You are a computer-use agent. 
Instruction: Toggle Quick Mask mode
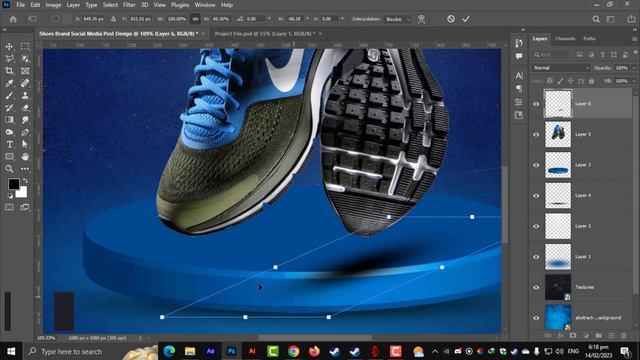pyautogui.click(x=9, y=207)
